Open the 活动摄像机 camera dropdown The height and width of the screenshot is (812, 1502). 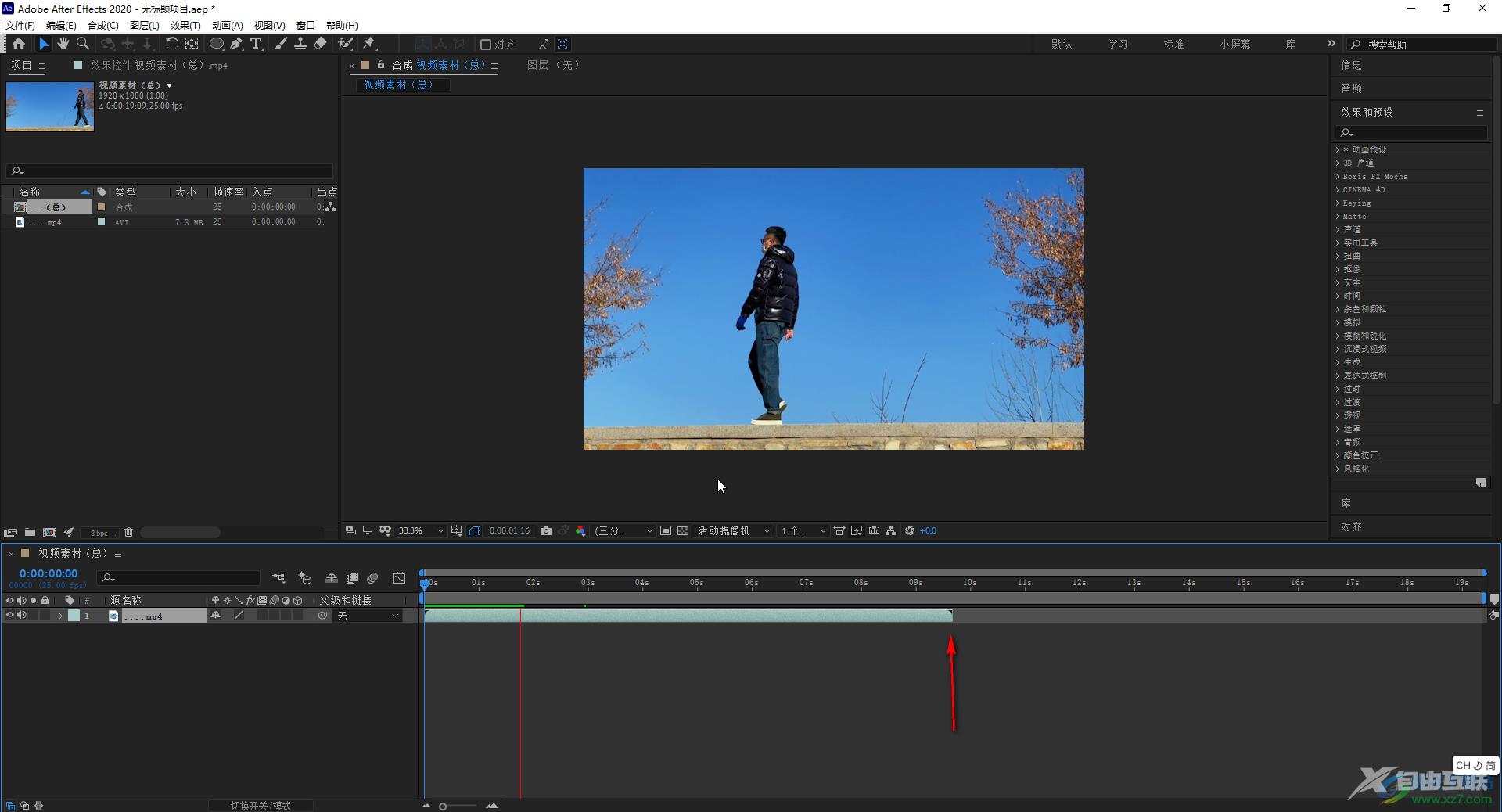(734, 530)
